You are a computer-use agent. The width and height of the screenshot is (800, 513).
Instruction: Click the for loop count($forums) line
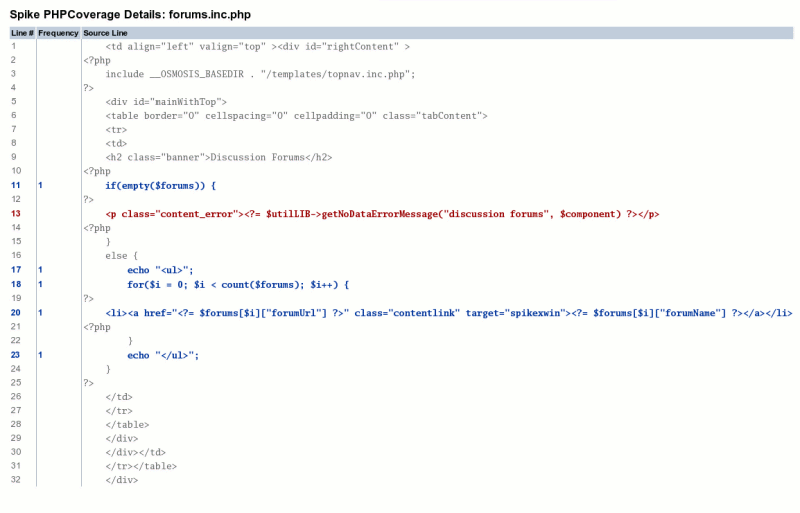(238, 285)
